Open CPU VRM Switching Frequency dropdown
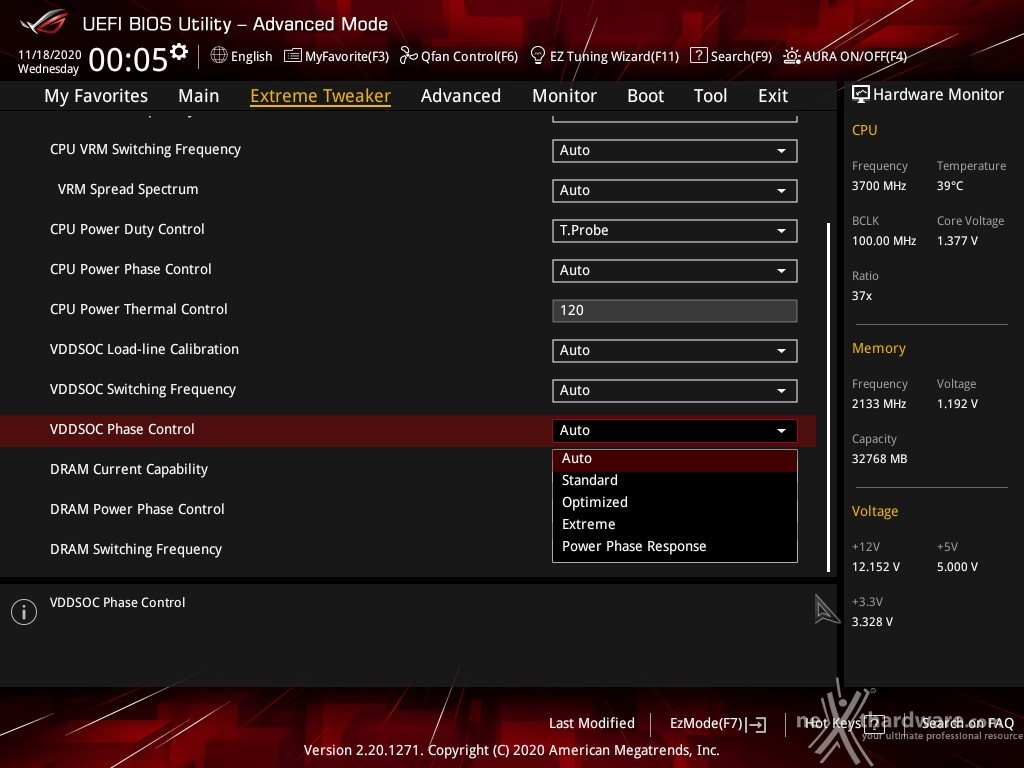Viewport: 1024px width, 768px height. (x=675, y=150)
